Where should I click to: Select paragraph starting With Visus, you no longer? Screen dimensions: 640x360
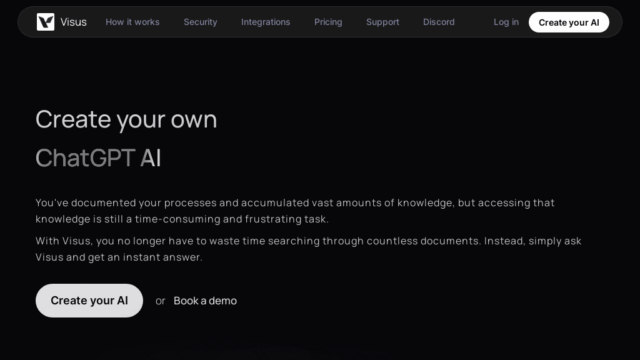pyautogui.click(x=309, y=249)
